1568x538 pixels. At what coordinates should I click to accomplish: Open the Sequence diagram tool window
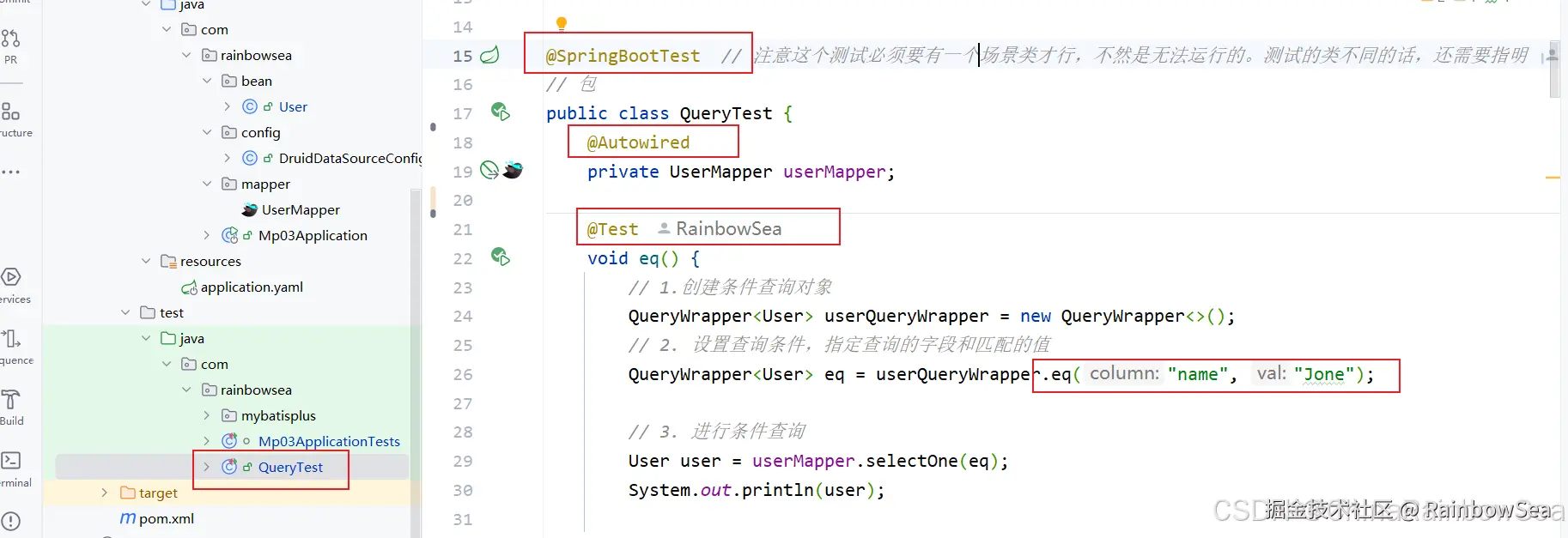pyautogui.click(x=10, y=338)
